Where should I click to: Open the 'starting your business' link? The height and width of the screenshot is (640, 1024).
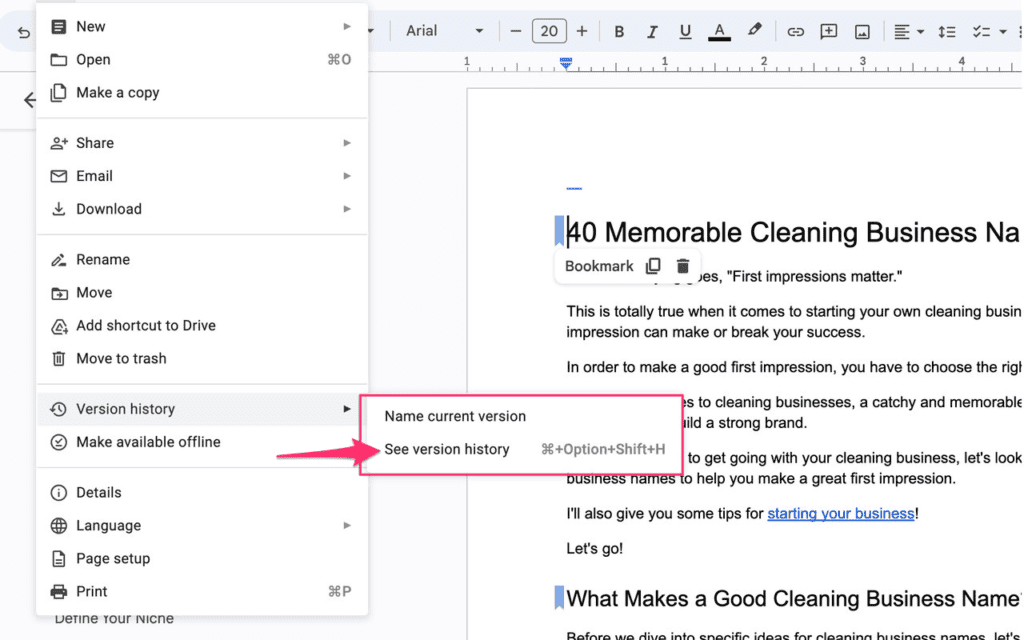click(x=840, y=514)
